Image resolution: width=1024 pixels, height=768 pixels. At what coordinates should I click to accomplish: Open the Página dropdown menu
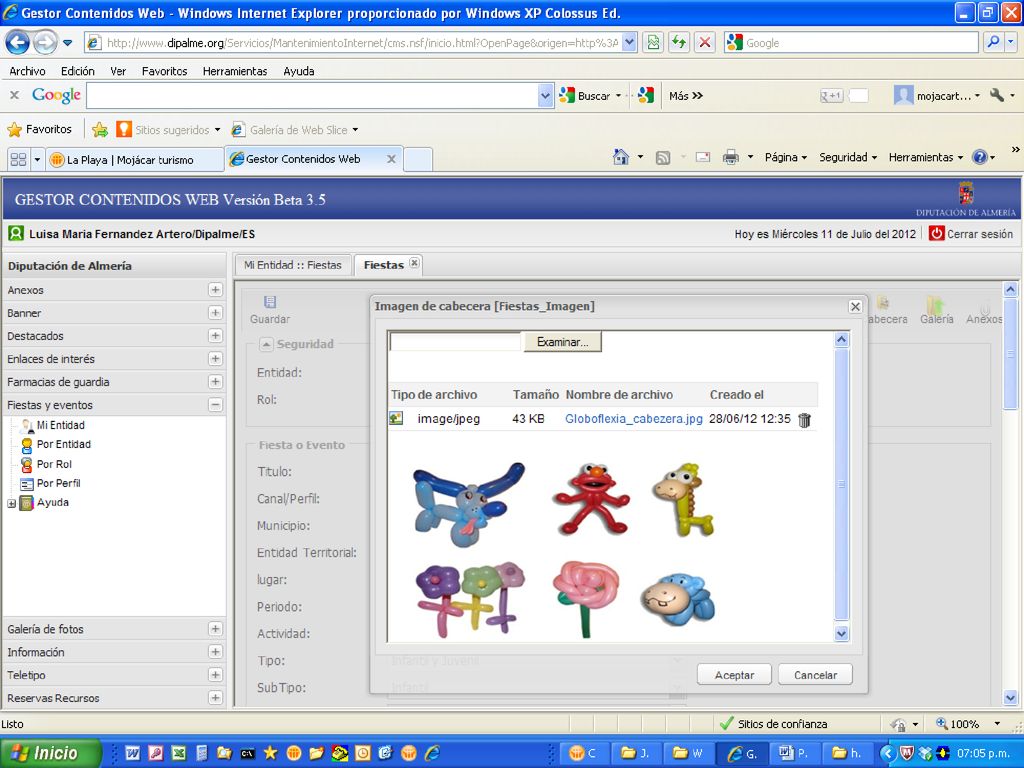[786, 157]
